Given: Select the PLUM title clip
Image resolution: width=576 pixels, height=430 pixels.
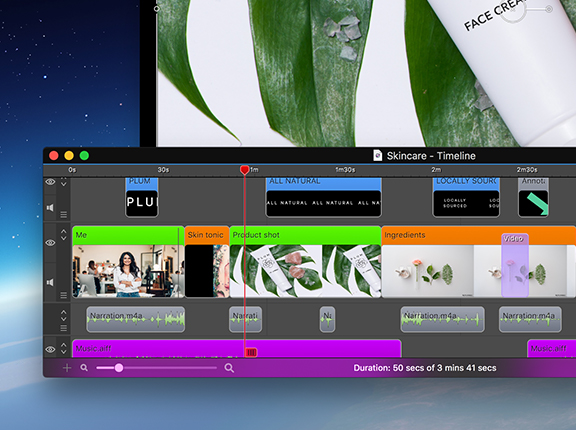Looking at the screenshot, I should [142, 198].
